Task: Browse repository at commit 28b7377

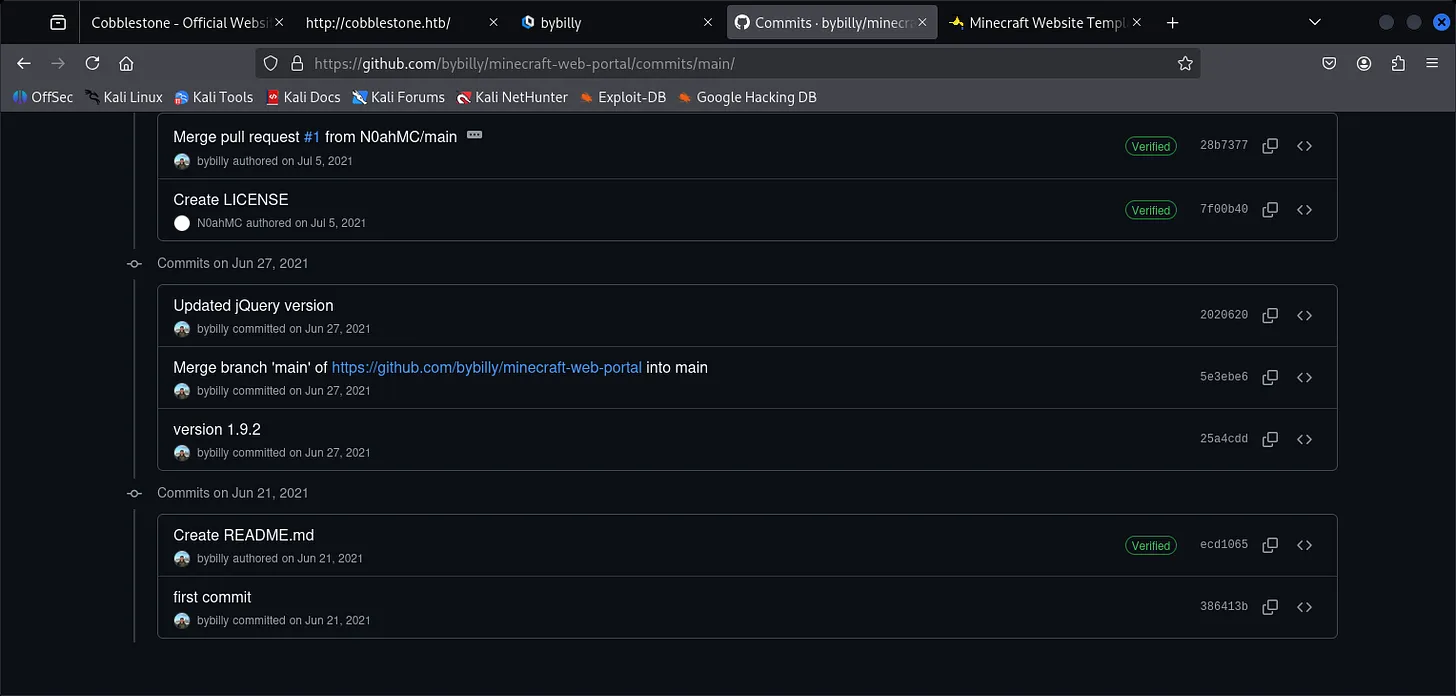Action: 1304,146
